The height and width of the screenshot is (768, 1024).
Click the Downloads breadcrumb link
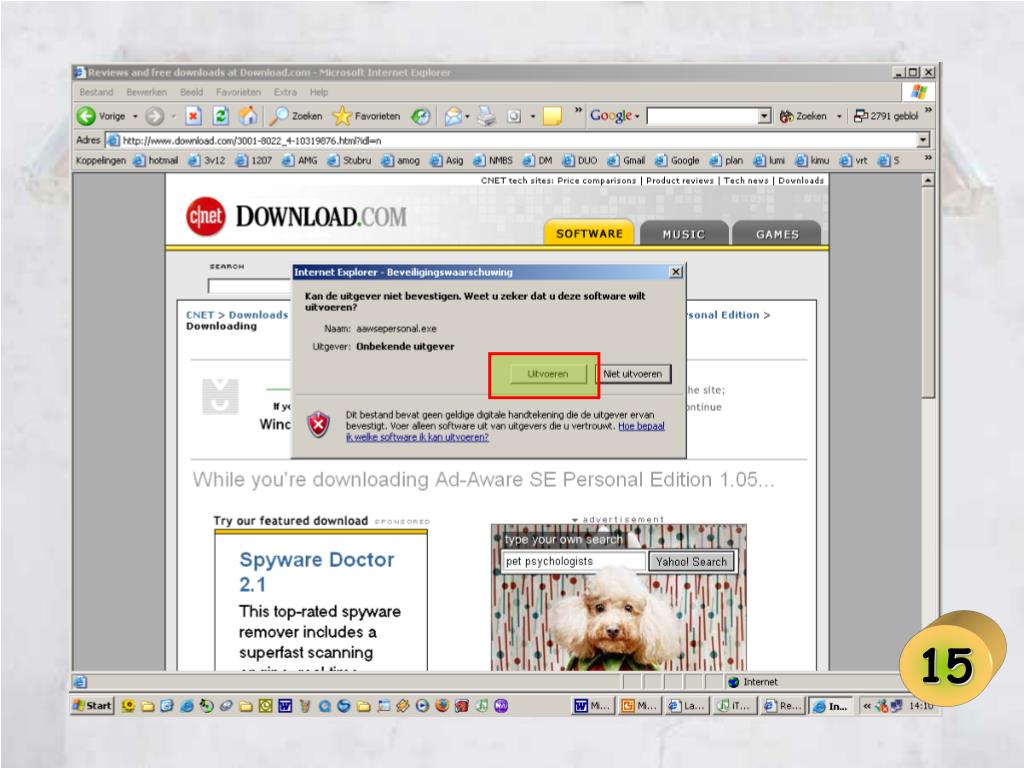coord(258,315)
